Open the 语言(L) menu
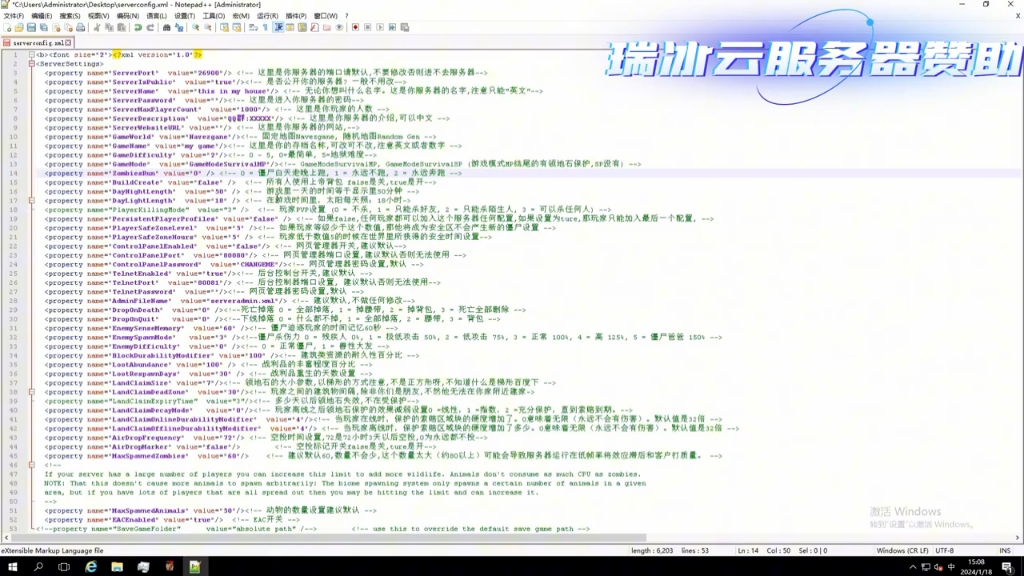This screenshot has width=1024, height=576. click(x=156, y=16)
